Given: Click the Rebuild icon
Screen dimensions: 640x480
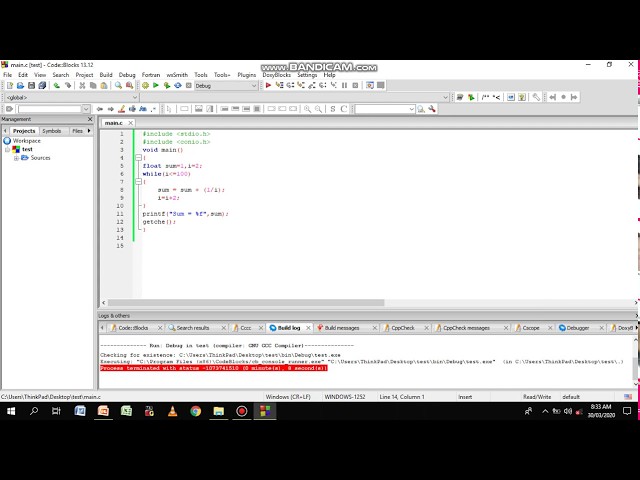Looking at the screenshot, I should (178, 85).
